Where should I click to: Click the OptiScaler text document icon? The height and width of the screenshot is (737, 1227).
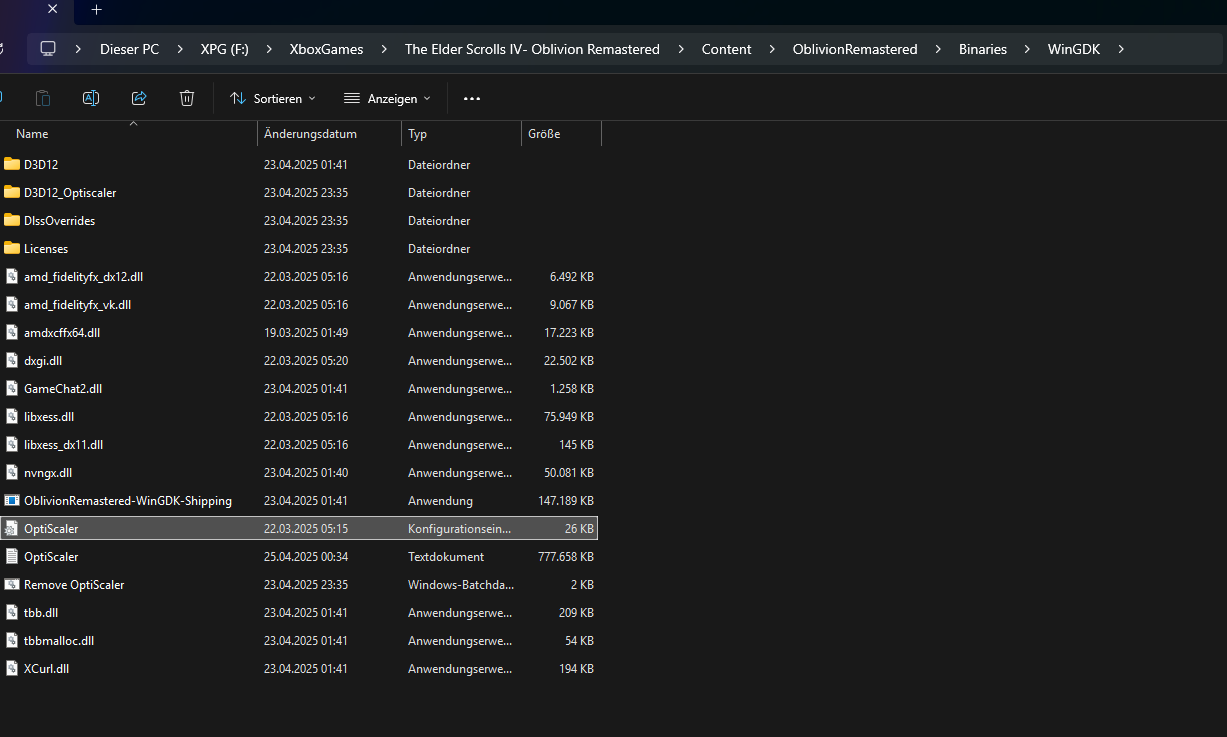tap(12, 556)
